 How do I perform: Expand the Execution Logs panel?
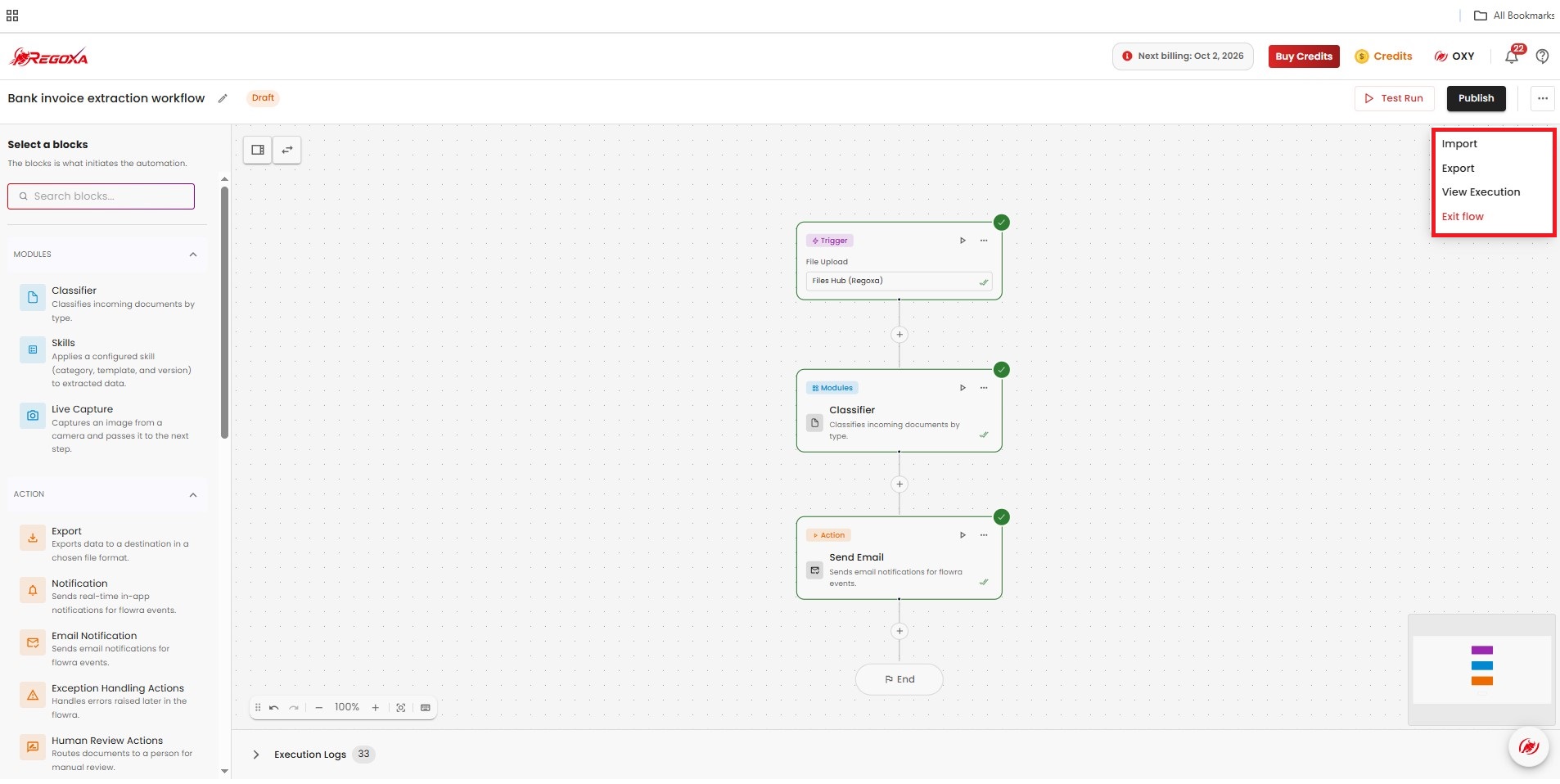tap(256, 755)
